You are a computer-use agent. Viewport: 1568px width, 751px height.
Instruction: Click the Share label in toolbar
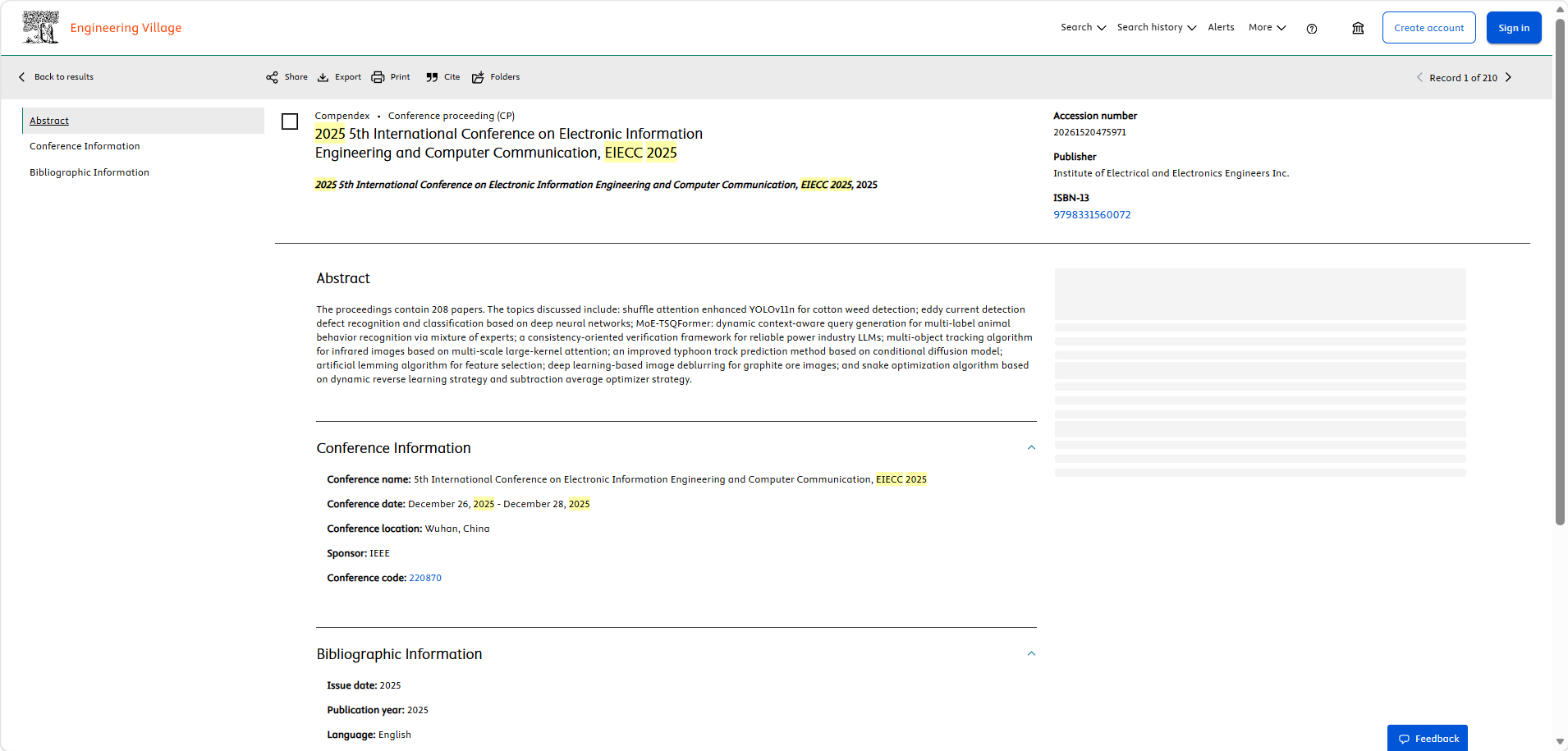296,77
